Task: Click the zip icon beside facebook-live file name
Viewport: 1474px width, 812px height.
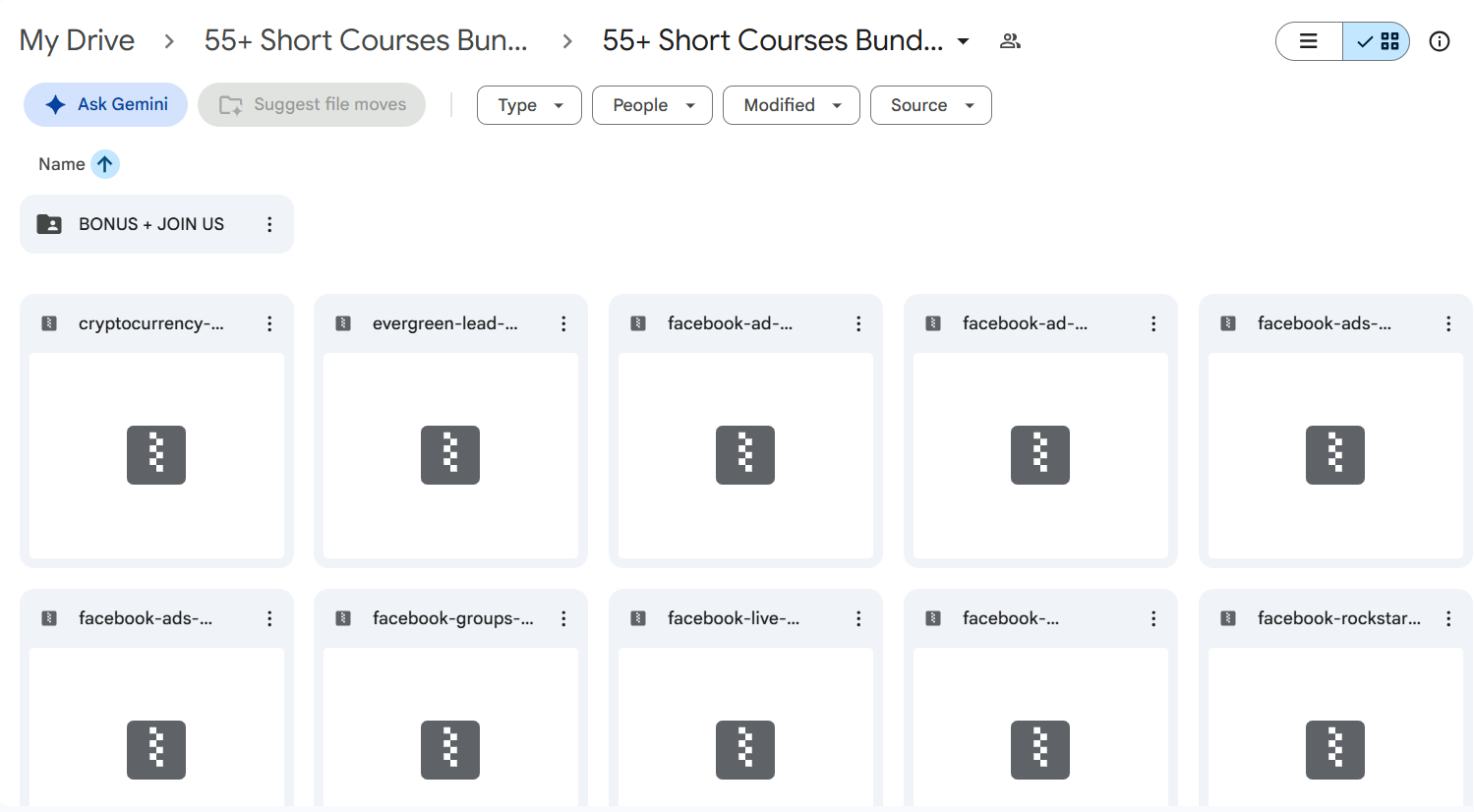Action: [x=638, y=618]
